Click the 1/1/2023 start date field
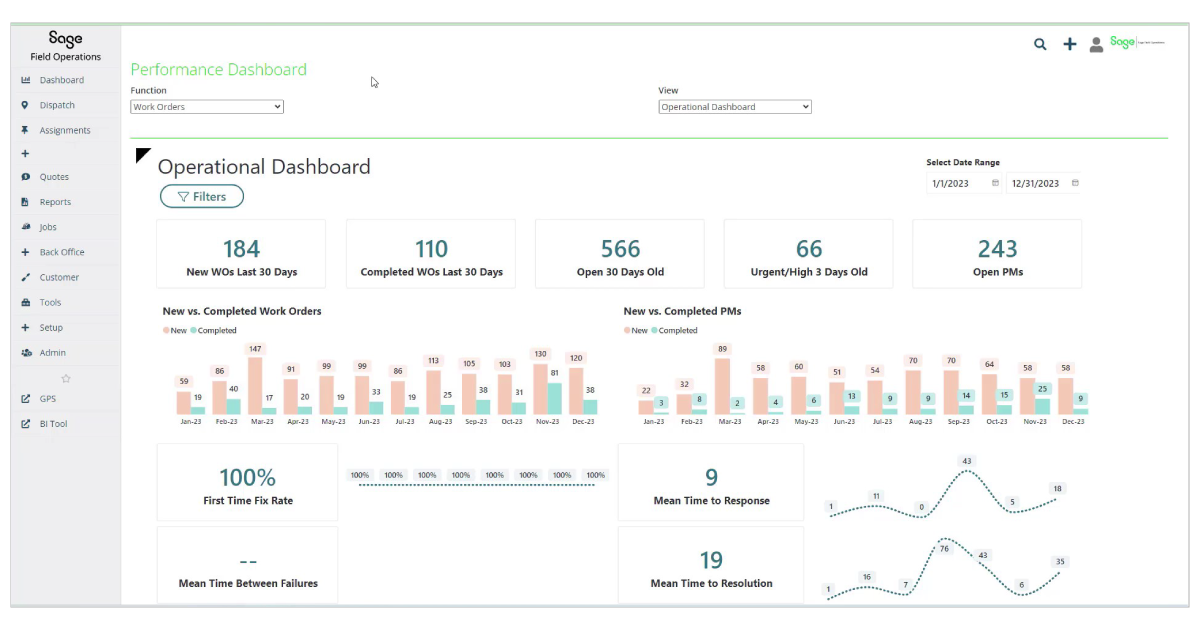The width and height of the screenshot is (1200, 630). (x=965, y=183)
